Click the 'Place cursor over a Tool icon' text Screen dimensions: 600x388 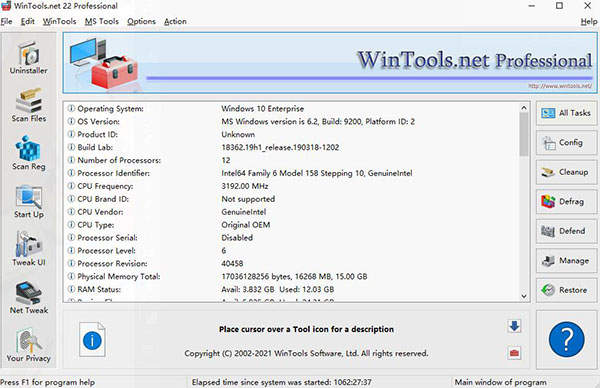tap(306, 329)
